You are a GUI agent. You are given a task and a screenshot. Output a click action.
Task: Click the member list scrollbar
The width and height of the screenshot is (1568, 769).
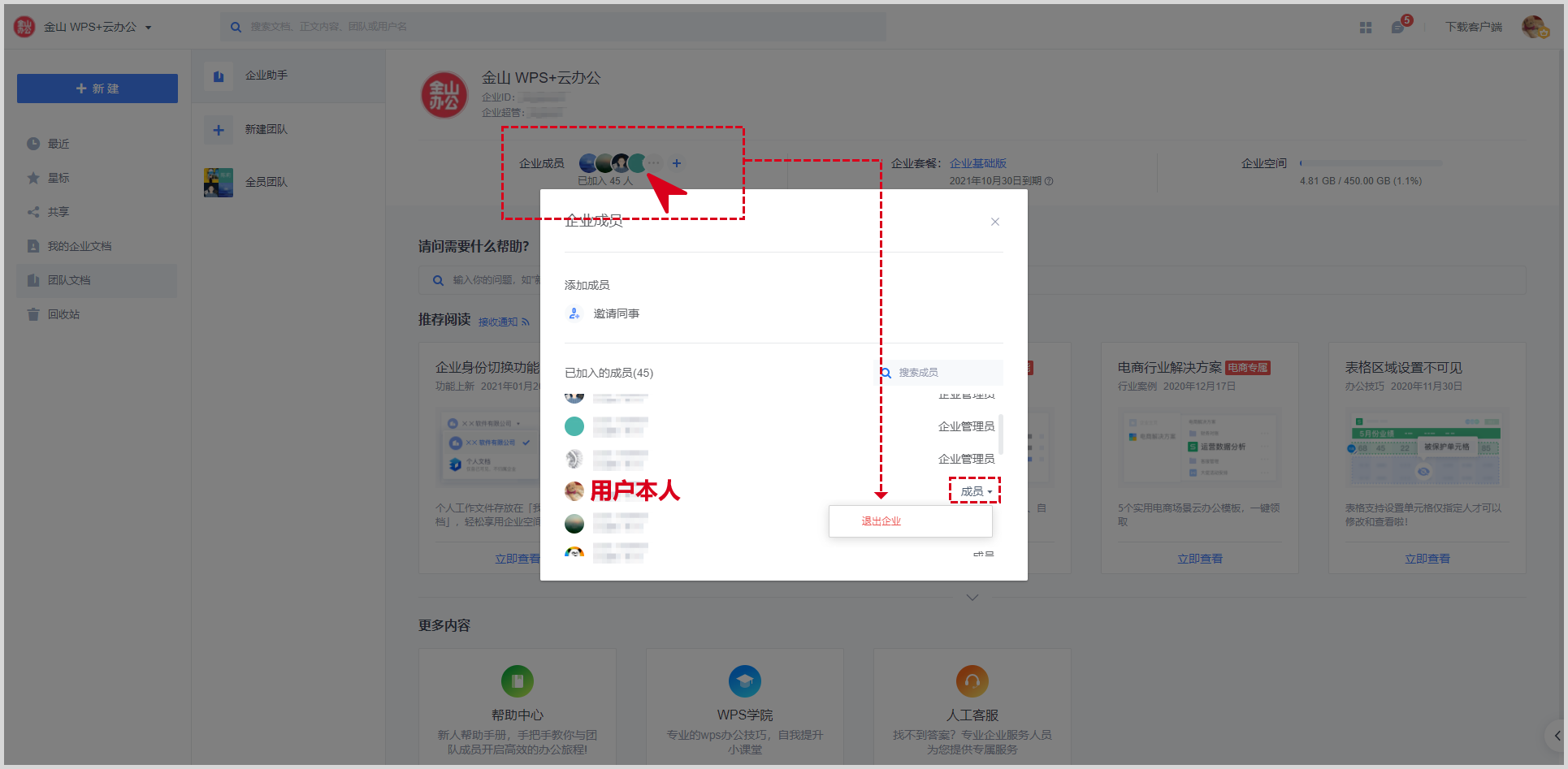click(1001, 434)
